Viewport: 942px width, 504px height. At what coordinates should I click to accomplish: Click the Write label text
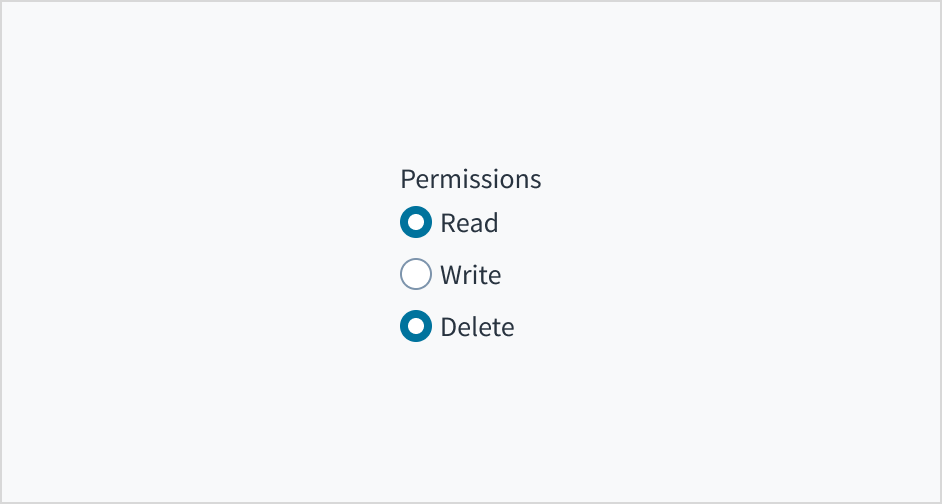tap(470, 275)
